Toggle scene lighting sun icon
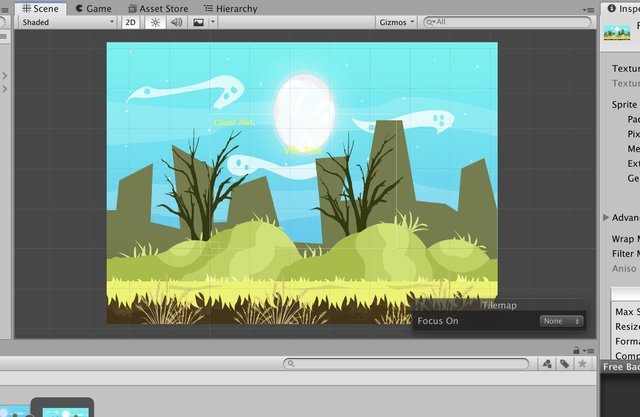This screenshot has height=417, width=640. click(156, 22)
